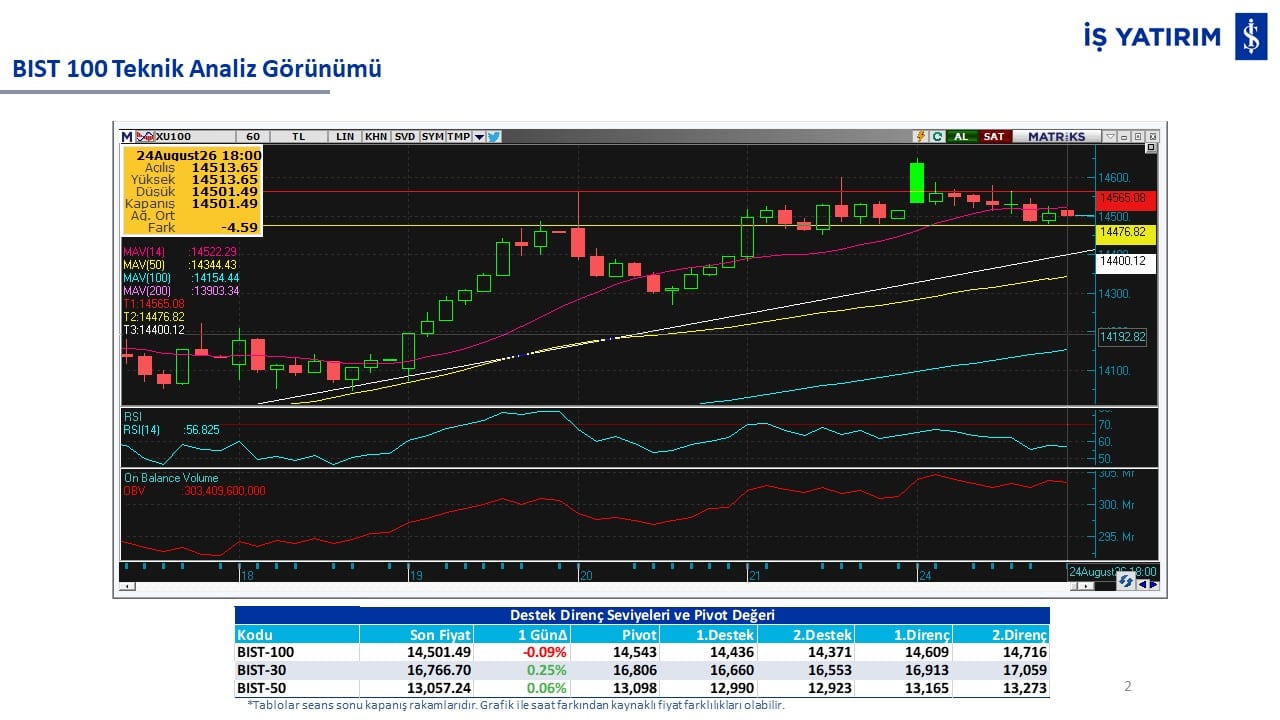Click the 14192.82 crosshair price label
1280x720 pixels.
(x=1122, y=337)
